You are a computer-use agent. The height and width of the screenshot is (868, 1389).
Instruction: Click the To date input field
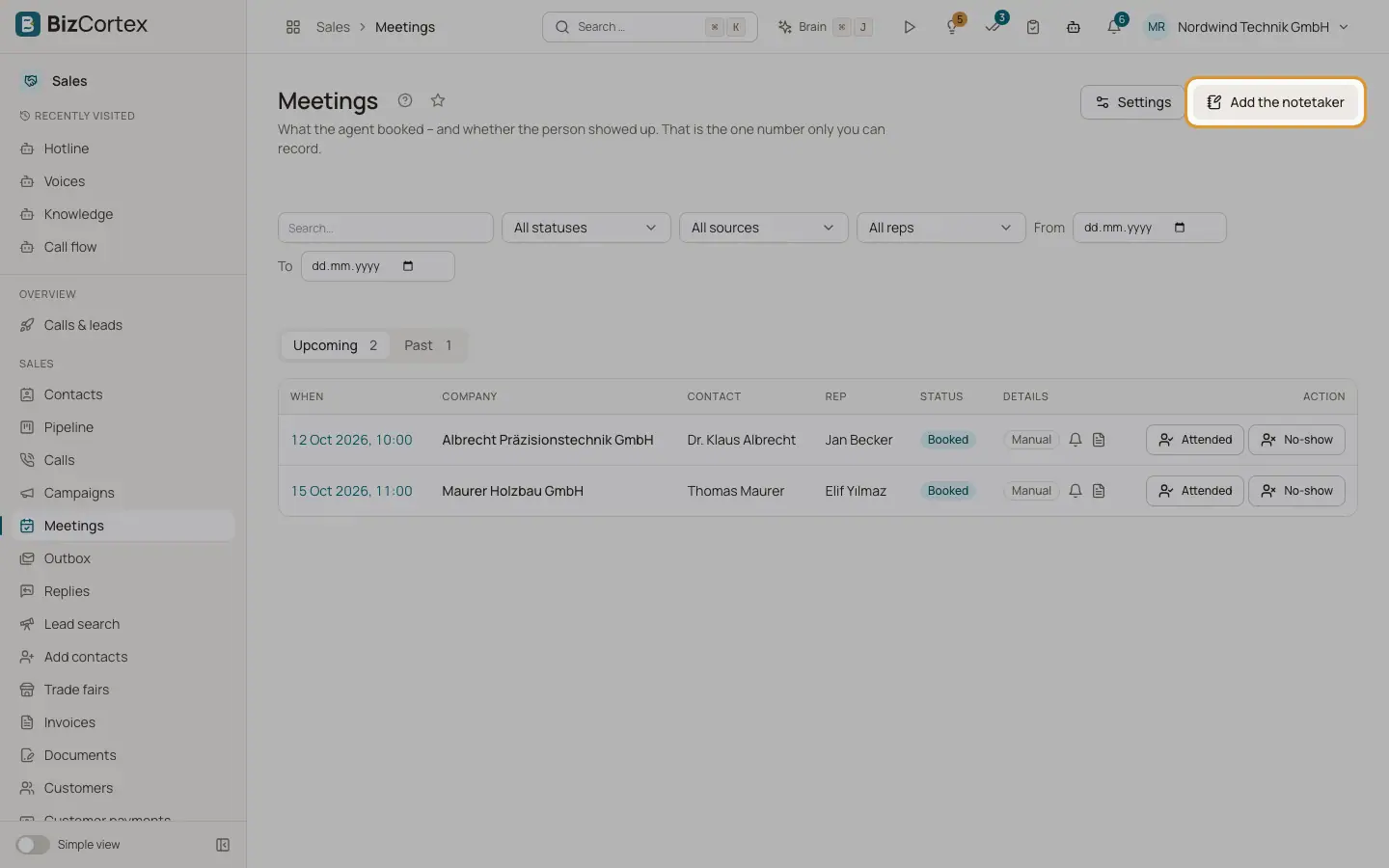tap(378, 266)
